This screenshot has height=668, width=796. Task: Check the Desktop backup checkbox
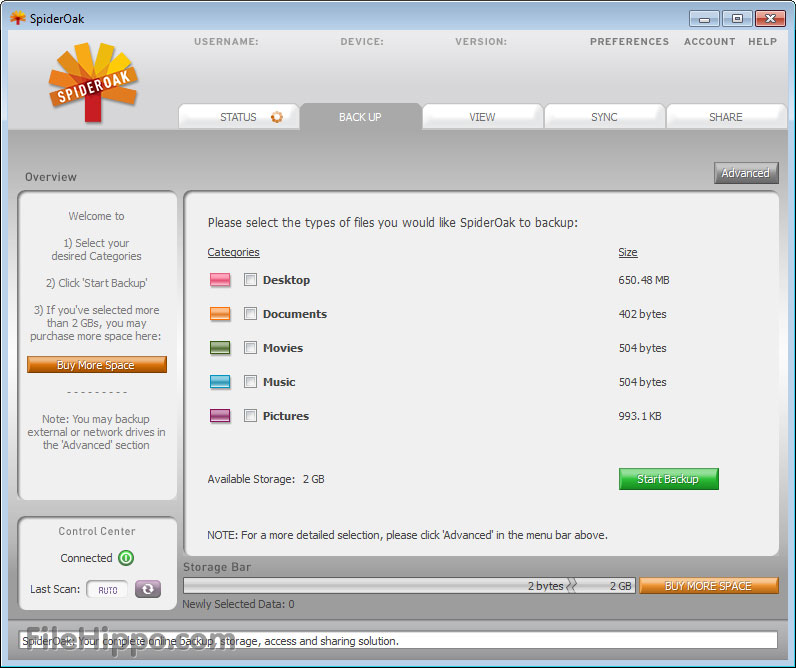coord(250,280)
